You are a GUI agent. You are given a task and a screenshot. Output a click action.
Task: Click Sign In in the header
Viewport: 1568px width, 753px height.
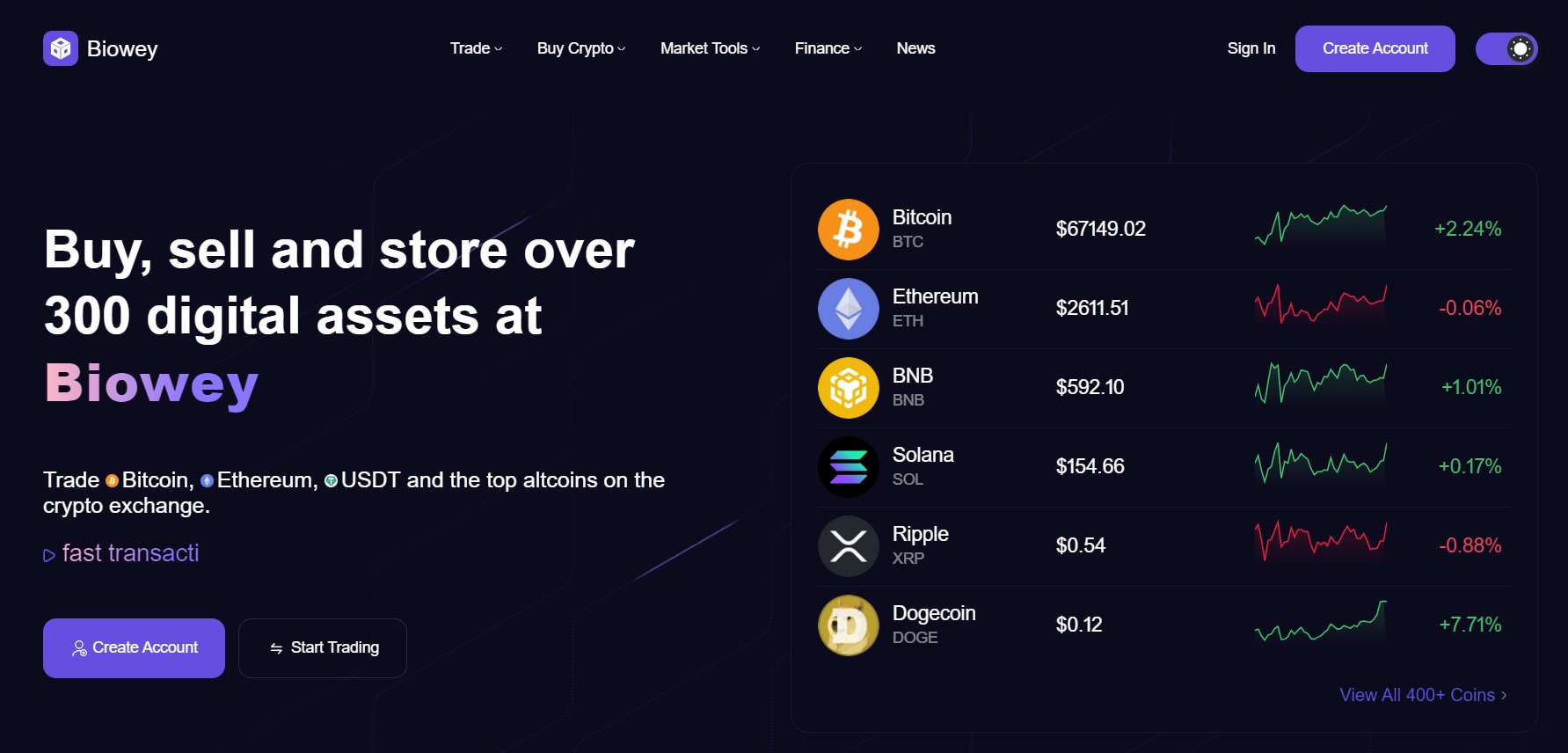[1251, 48]
